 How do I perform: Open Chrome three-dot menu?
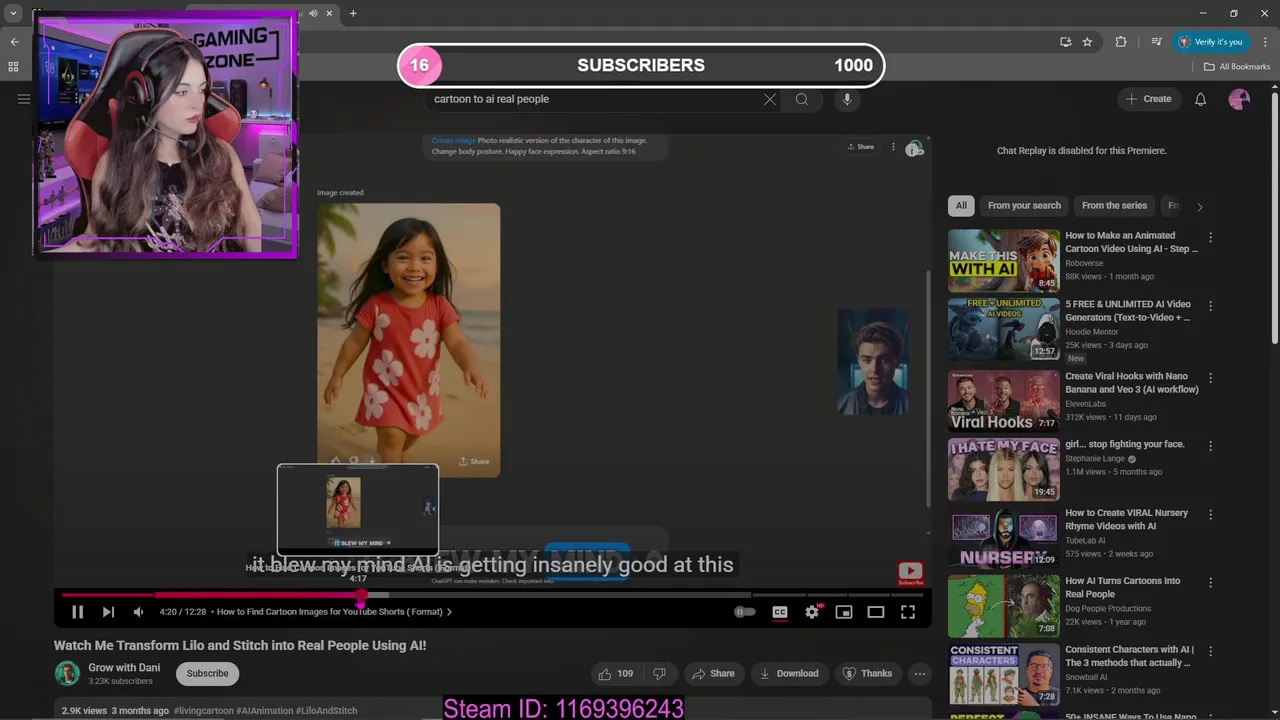1263,42
